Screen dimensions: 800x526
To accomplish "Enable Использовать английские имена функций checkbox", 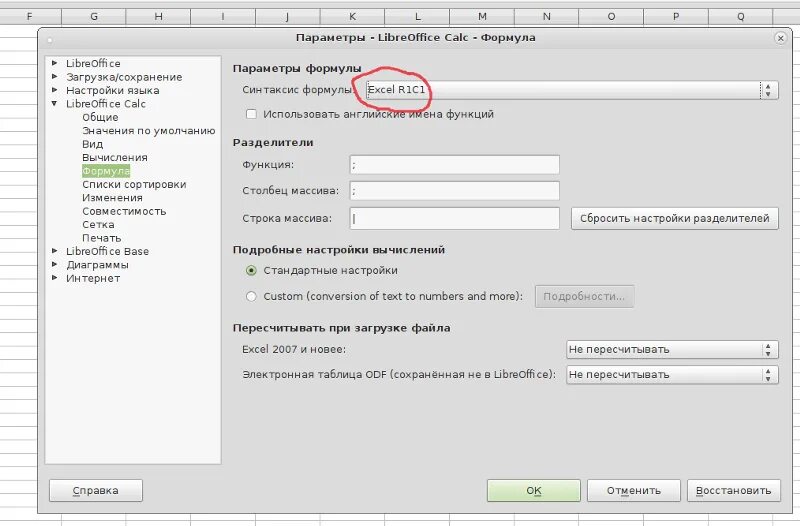I will (x=251, y=114).
